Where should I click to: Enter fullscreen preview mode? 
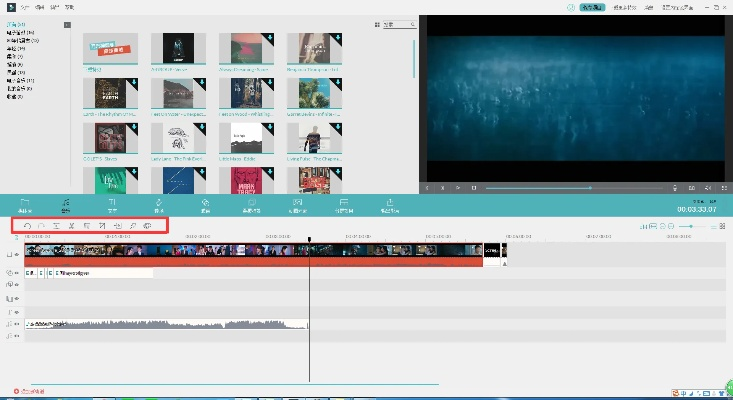click(723, 187)
